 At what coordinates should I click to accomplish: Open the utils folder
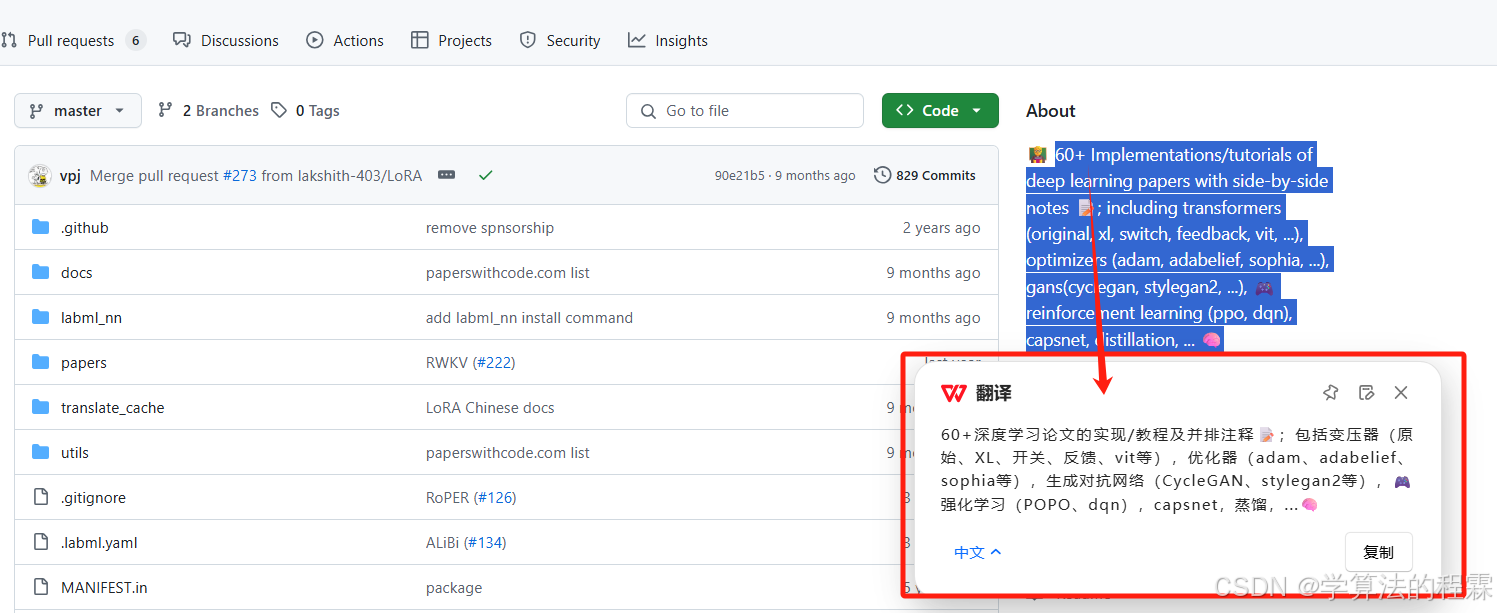click(x=75, y=453)
